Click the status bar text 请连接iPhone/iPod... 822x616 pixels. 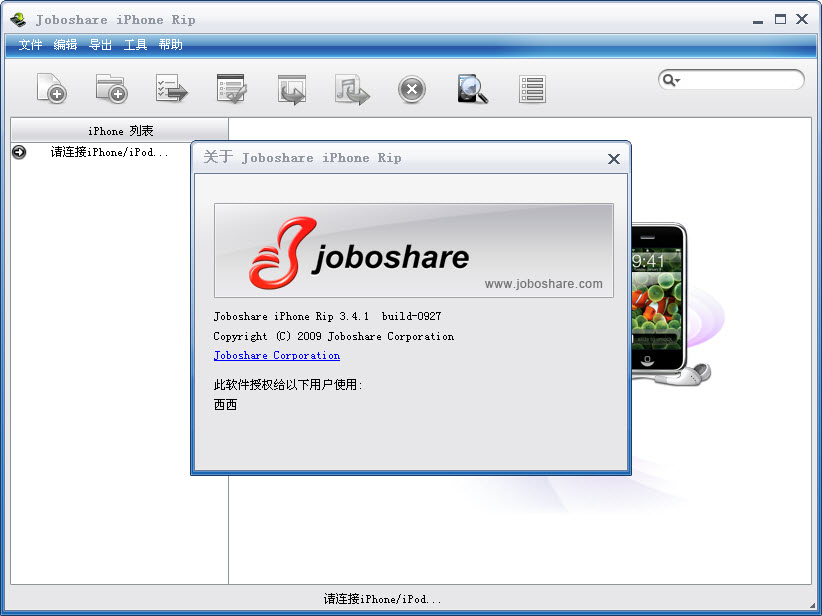click(x=382, y=599)
